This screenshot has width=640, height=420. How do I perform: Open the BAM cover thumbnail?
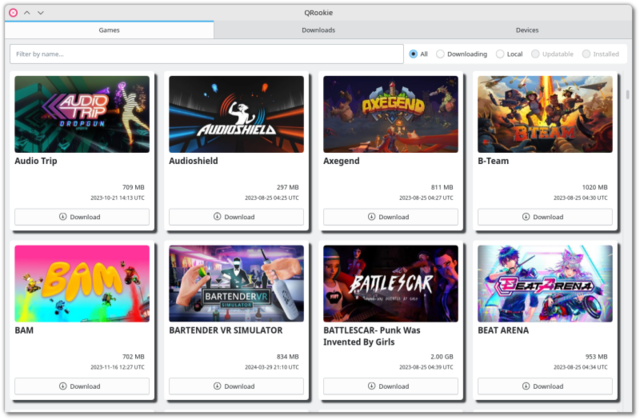tap(82, 284)
